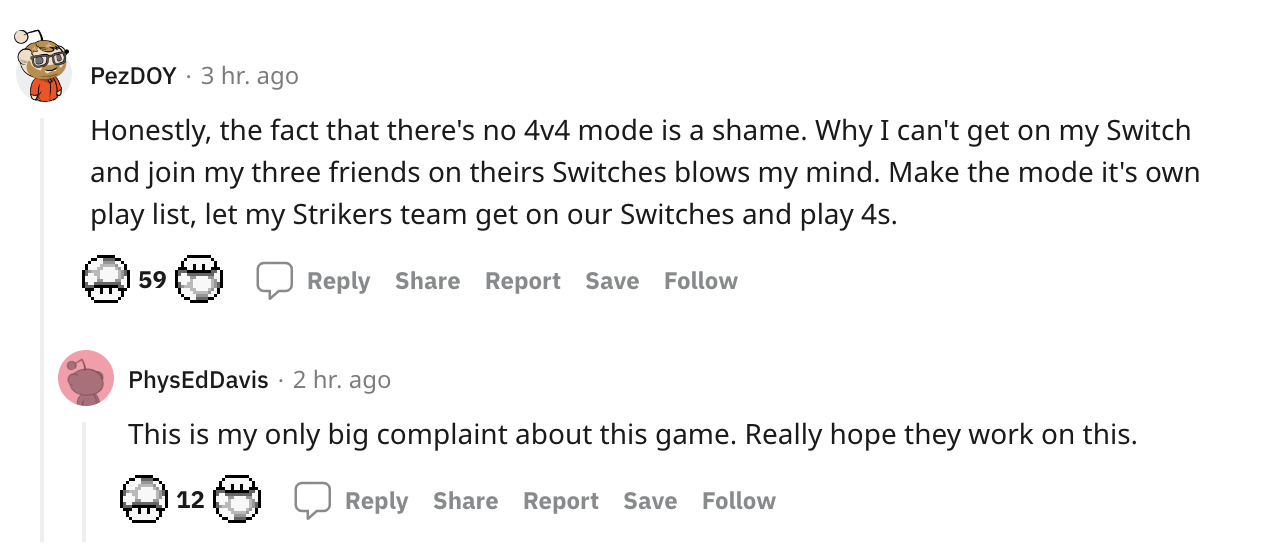Follow PezDOY's comment thread
The height and width of the screenshot is (546, 1264).
(700, 281)
